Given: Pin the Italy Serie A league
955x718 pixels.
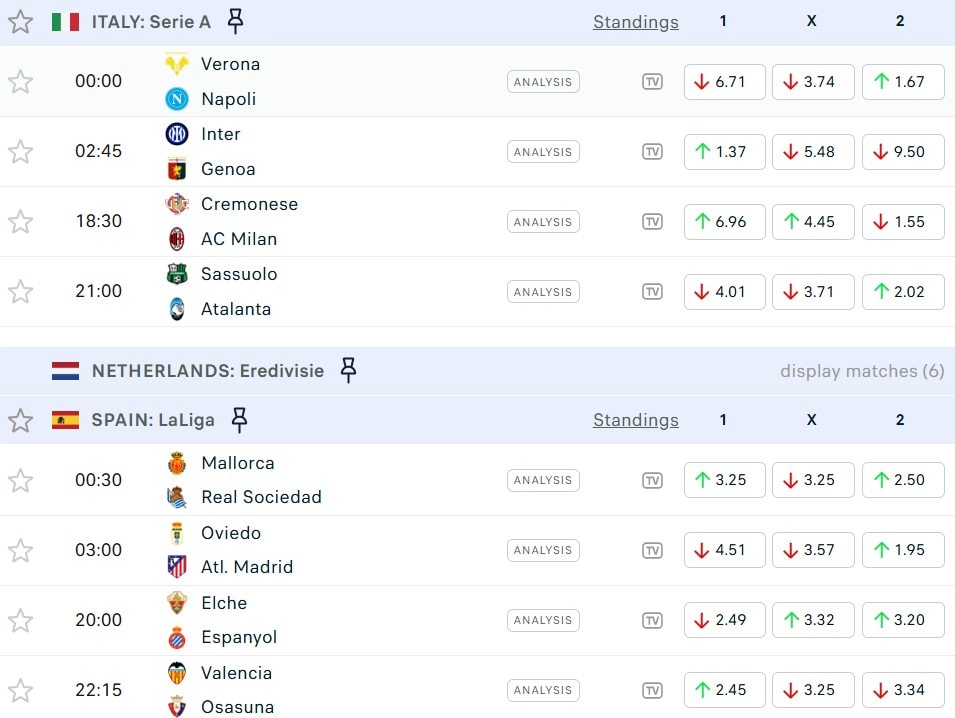Looking at the screenshot, I should (235, 21).
